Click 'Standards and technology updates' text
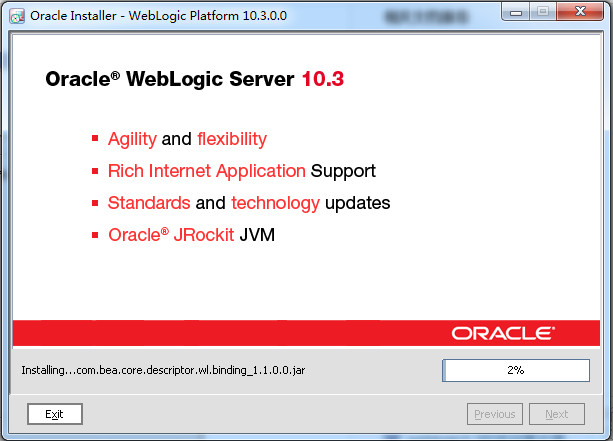The image size is (613, 441). [x=249, y=204]
